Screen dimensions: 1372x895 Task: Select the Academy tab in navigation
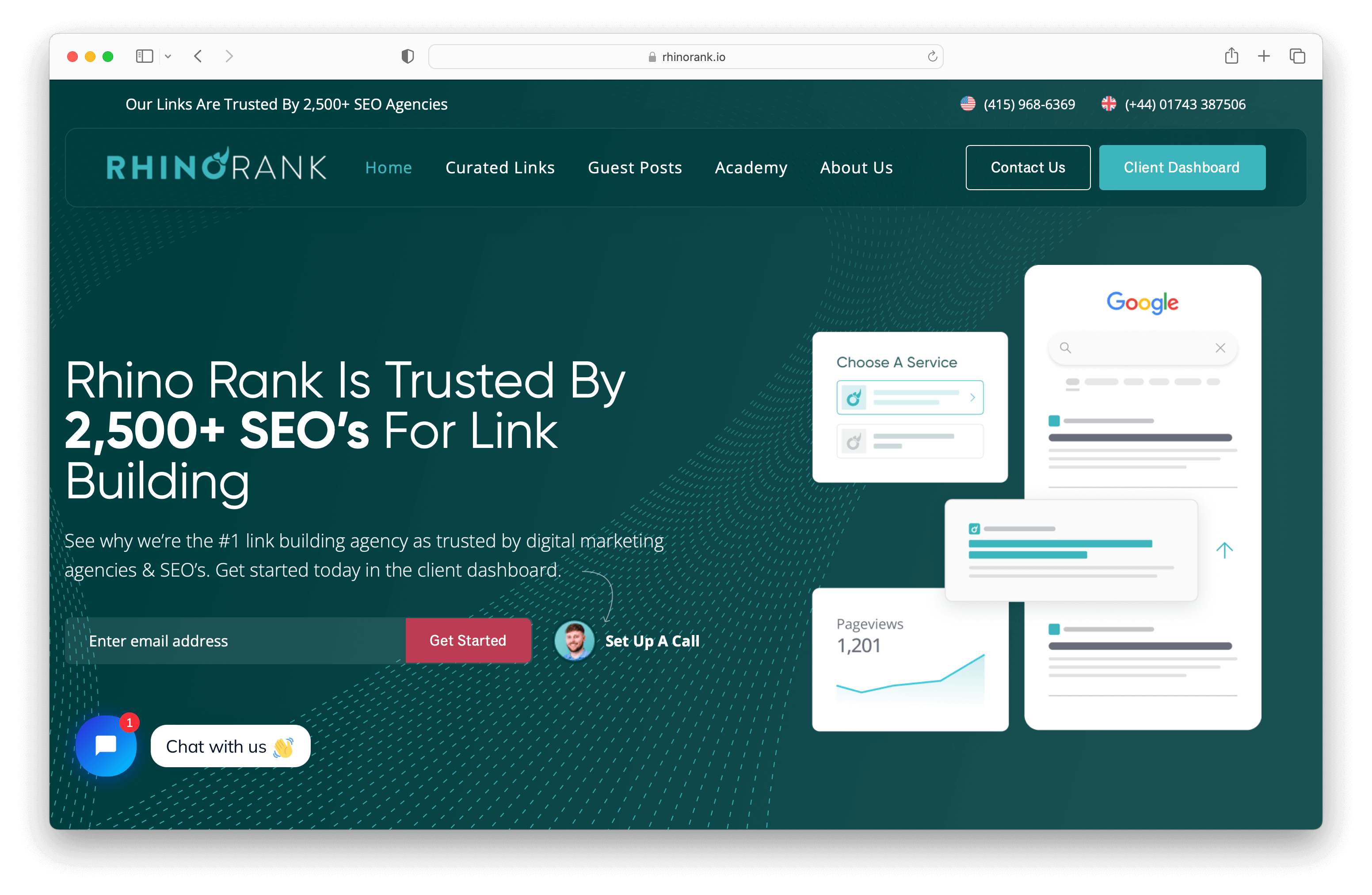pyautogui.click(x=752, y=167)
